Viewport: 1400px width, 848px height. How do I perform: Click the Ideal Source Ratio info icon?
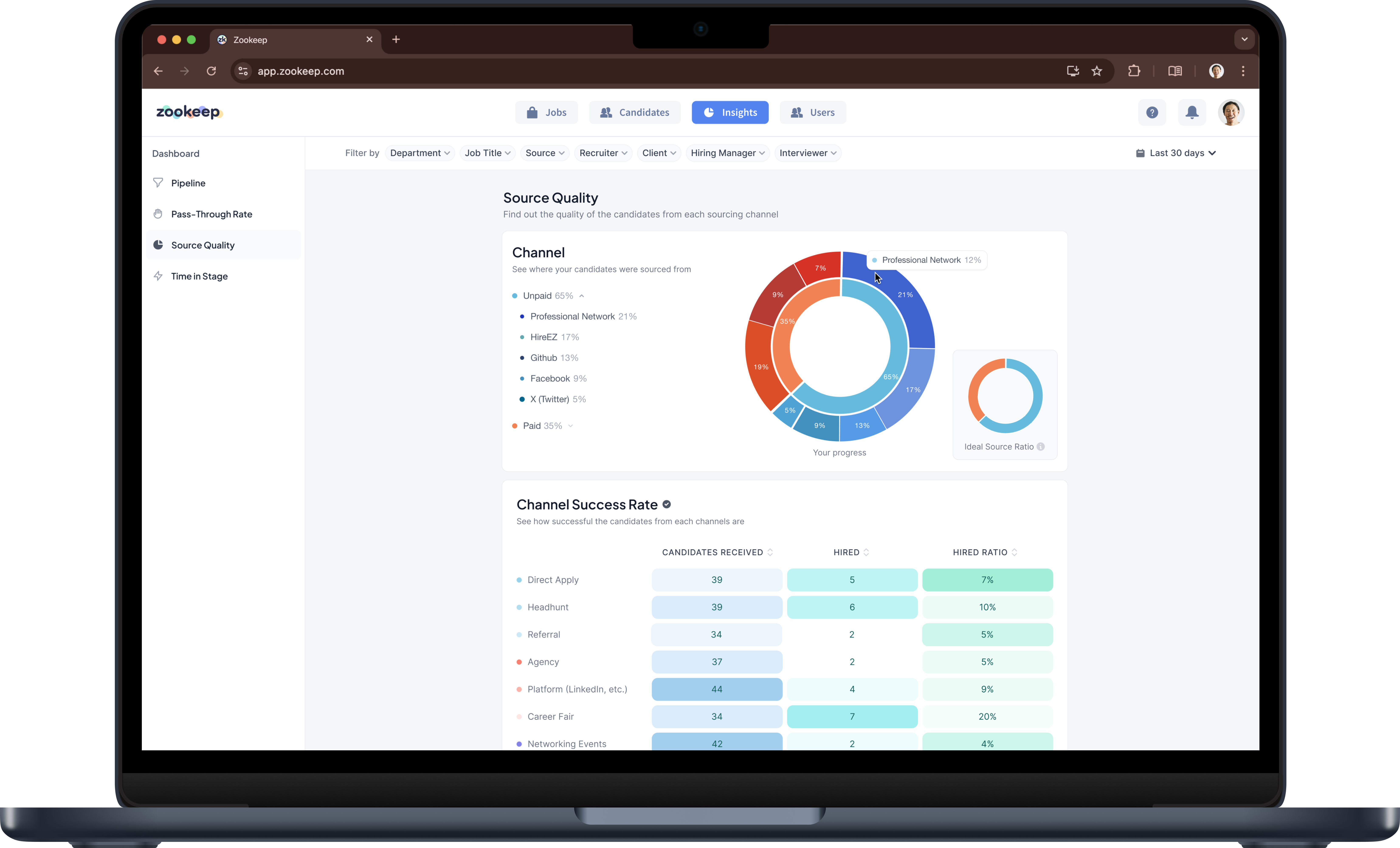[1040, 447]
